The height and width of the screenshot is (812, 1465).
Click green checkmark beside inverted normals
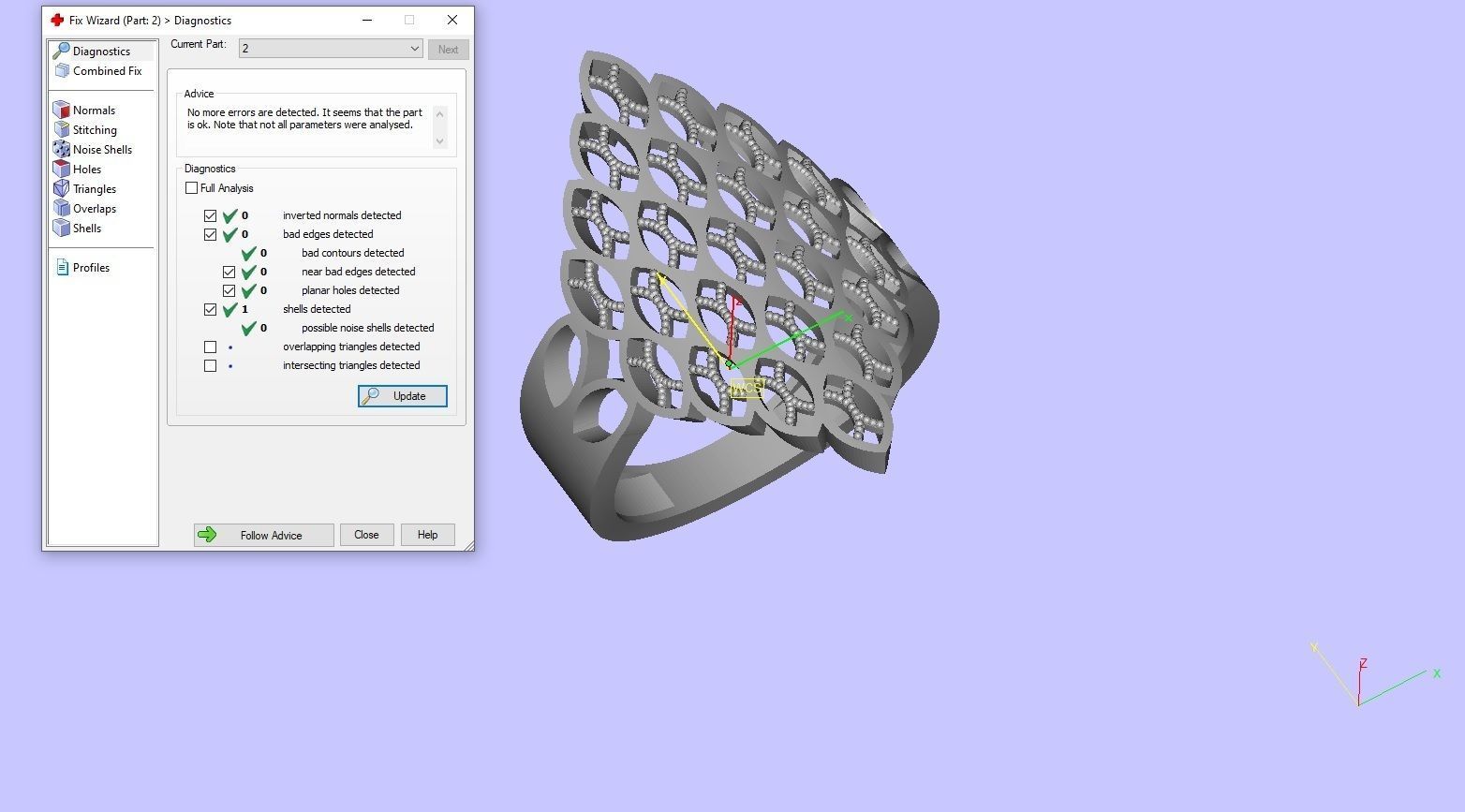tap(230, 215)
